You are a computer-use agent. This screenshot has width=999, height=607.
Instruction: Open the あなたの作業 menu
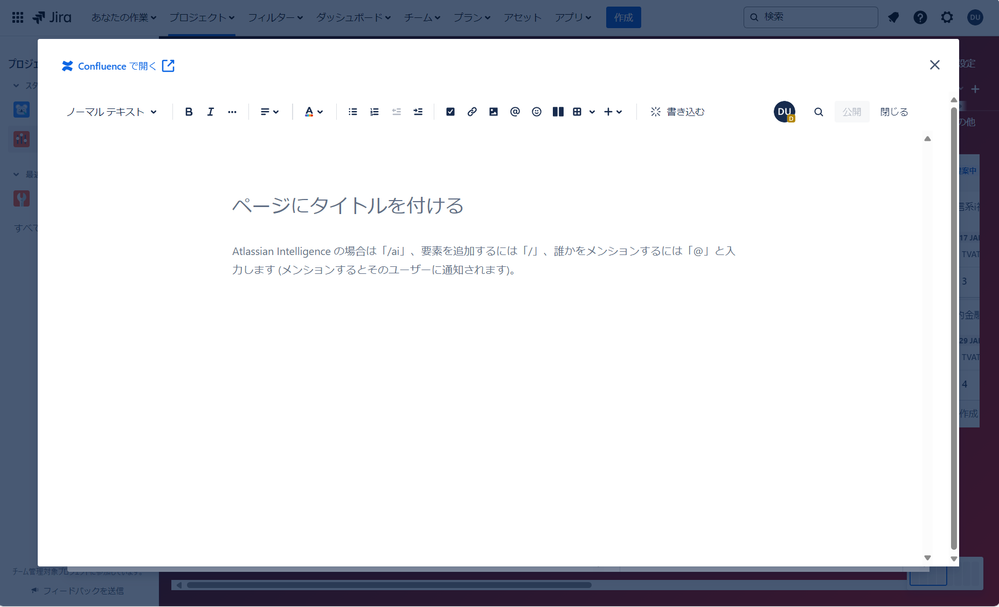point(124,17)
